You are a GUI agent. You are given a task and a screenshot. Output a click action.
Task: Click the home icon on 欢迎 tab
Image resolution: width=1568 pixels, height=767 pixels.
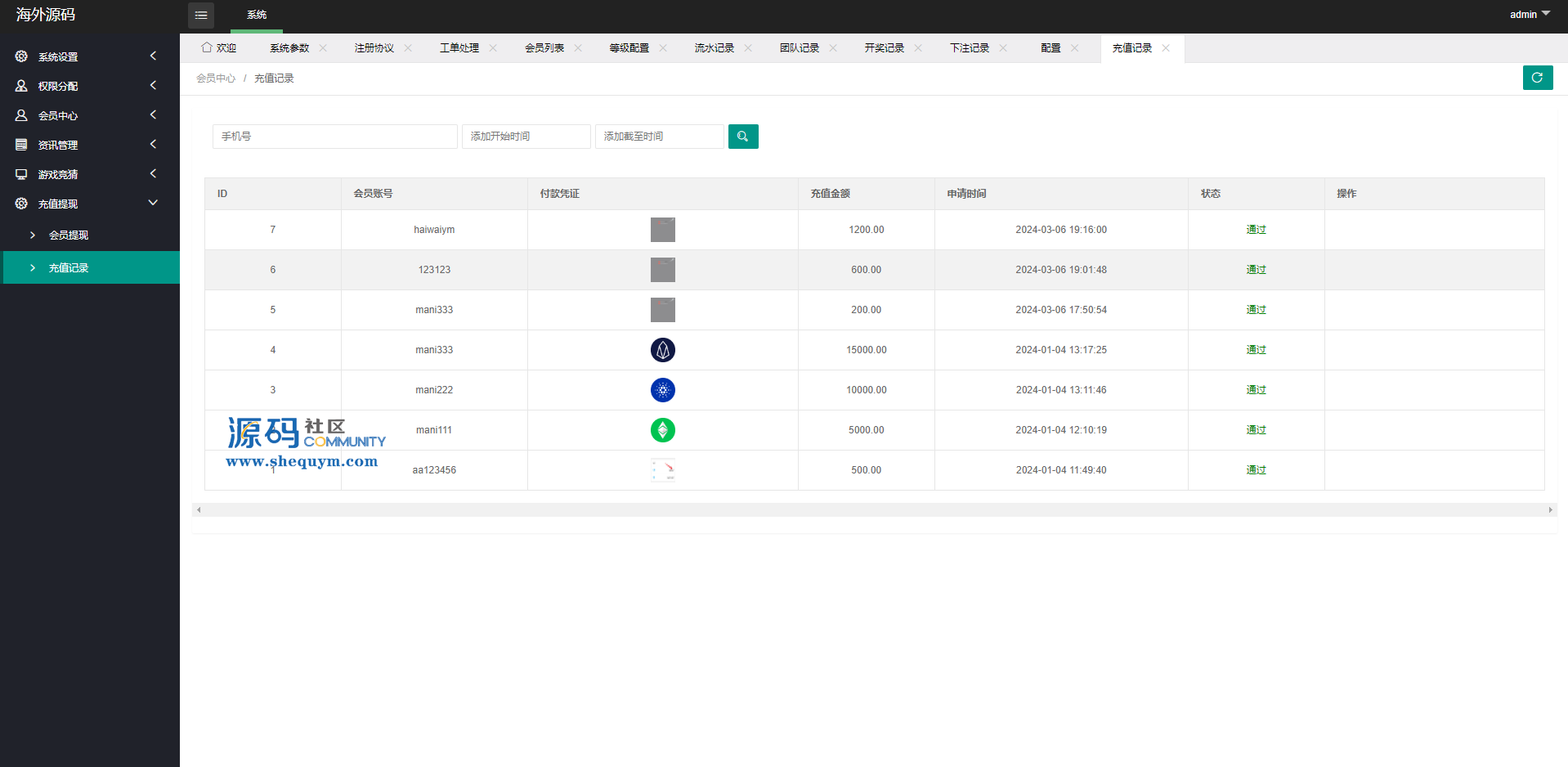tap(207, 47)
